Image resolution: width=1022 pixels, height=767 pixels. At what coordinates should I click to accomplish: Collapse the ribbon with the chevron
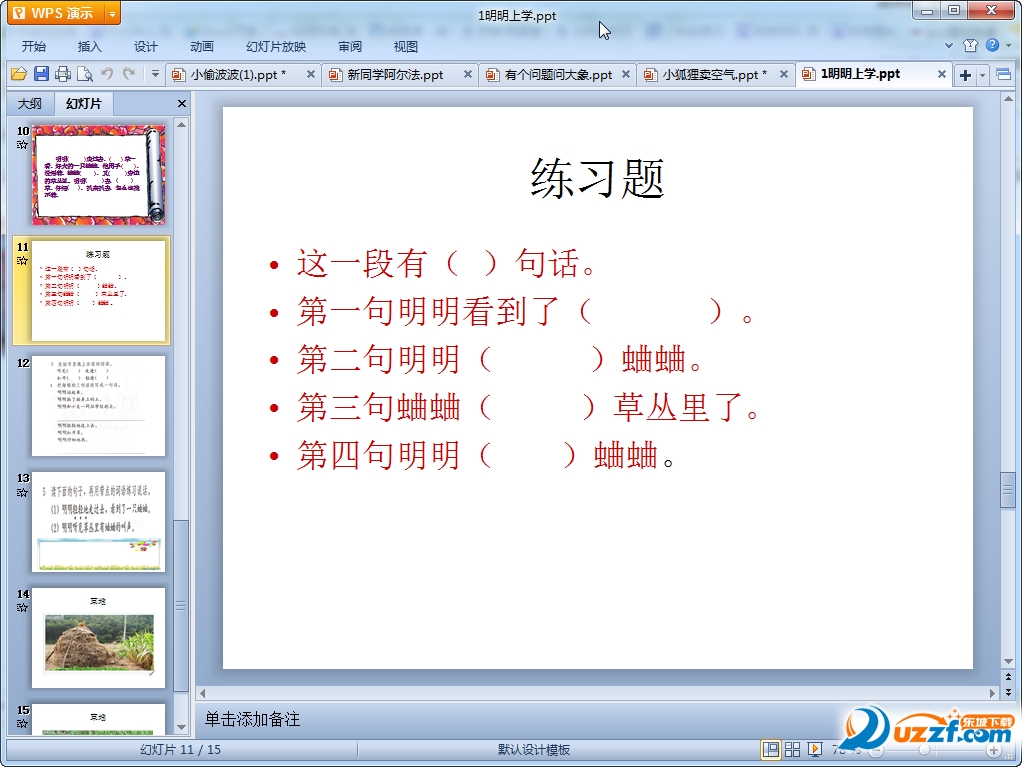(x=949, y=46)
